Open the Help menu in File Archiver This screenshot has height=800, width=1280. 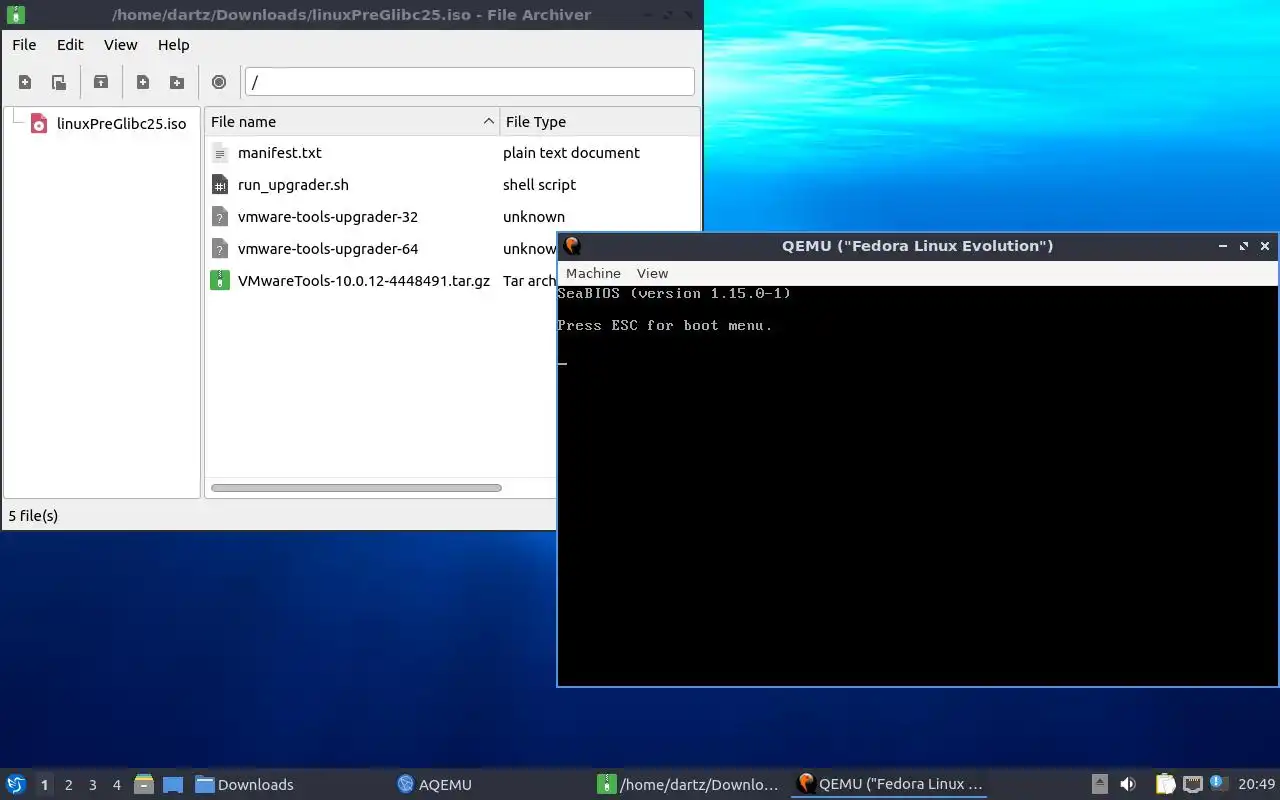pos(174,45)
